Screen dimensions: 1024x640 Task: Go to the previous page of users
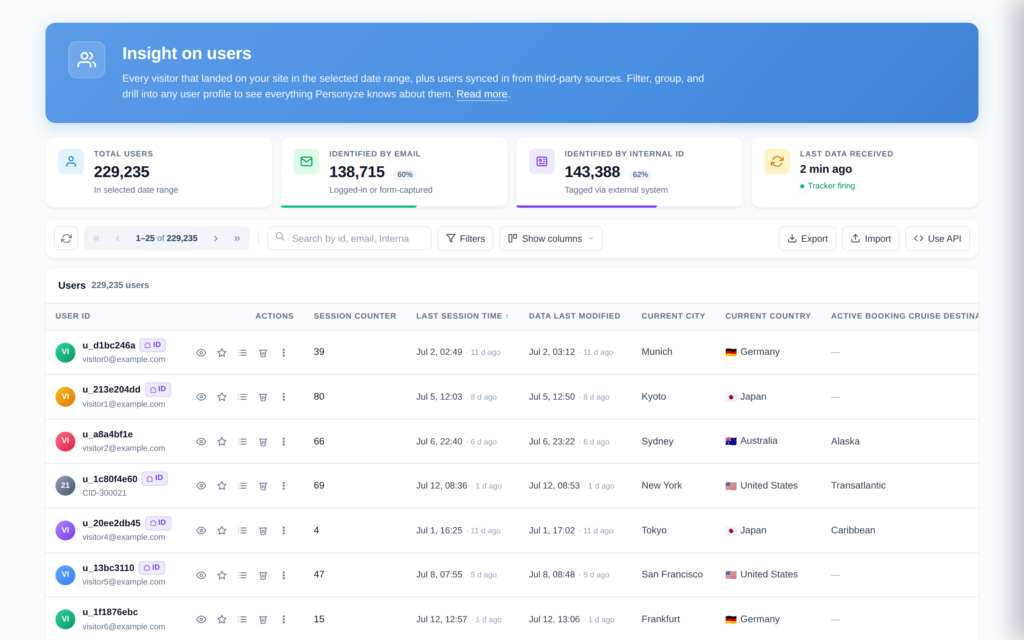118,238
